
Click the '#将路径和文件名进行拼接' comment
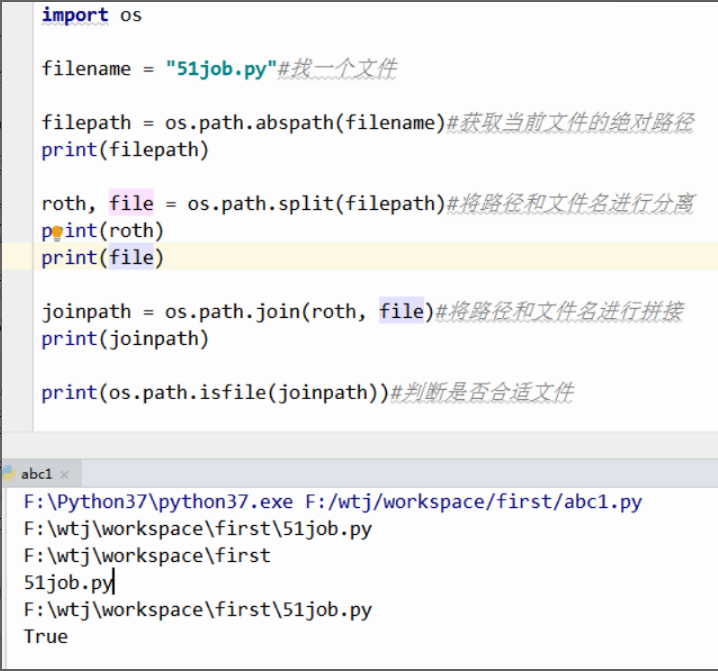click(559, 311)
